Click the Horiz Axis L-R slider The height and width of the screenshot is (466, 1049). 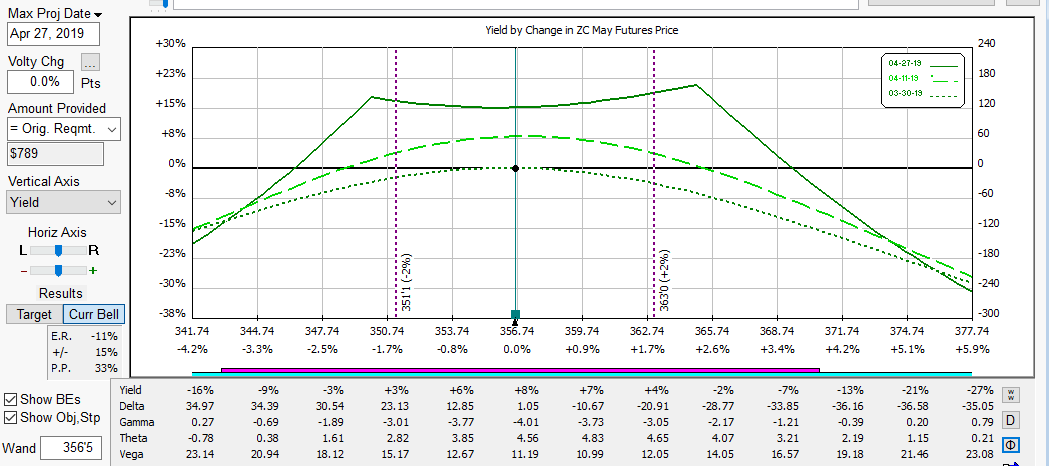(58, 250)
